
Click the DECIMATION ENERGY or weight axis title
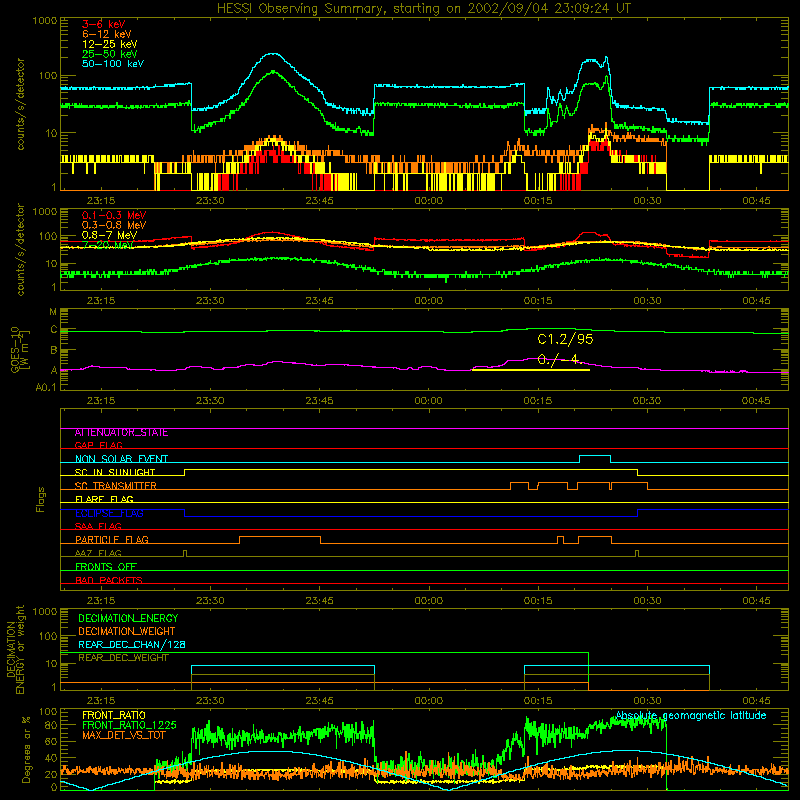(15, 649)
